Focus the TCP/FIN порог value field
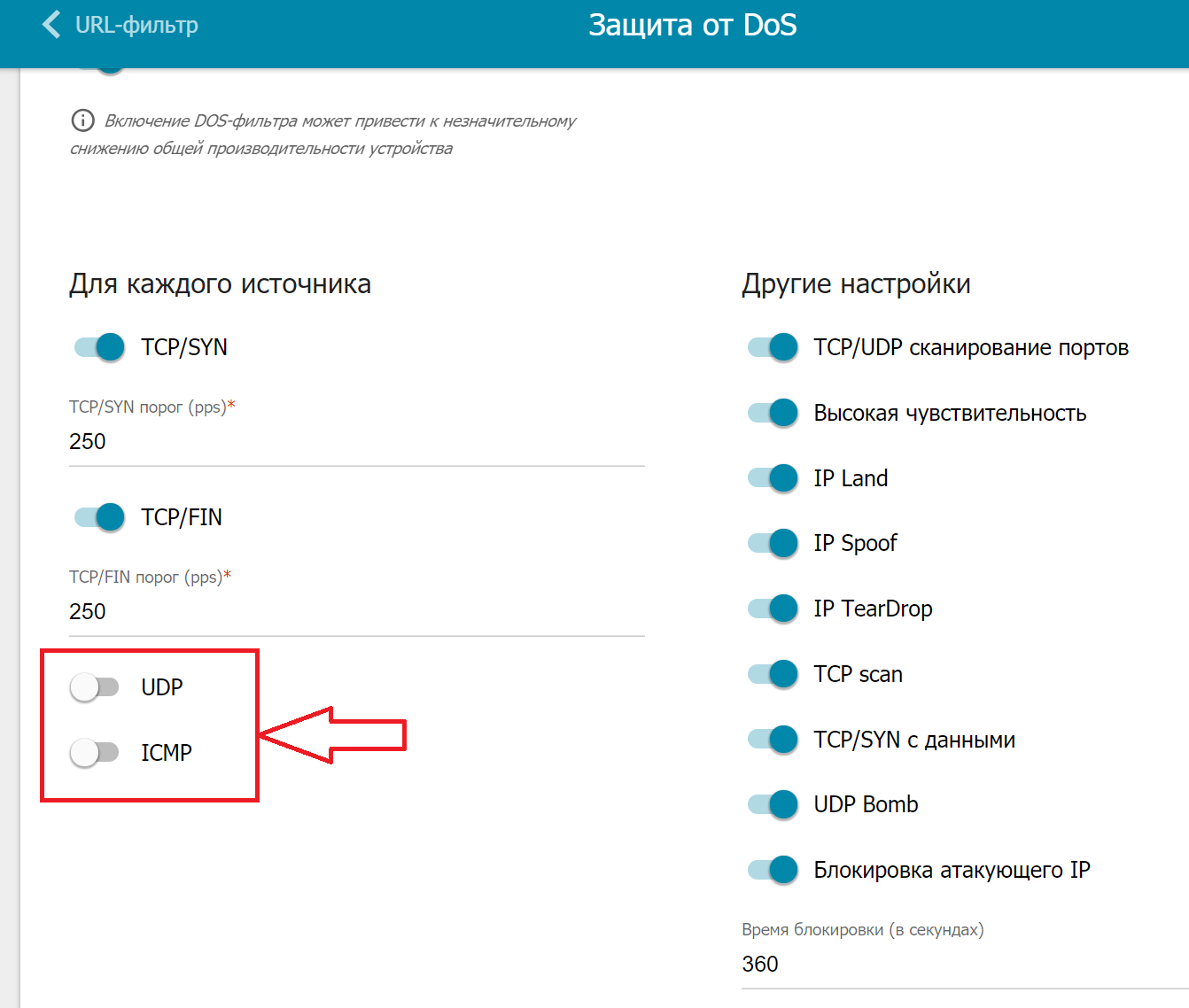The width and height of the screenshot is (1189, 1008). point(356,611)
